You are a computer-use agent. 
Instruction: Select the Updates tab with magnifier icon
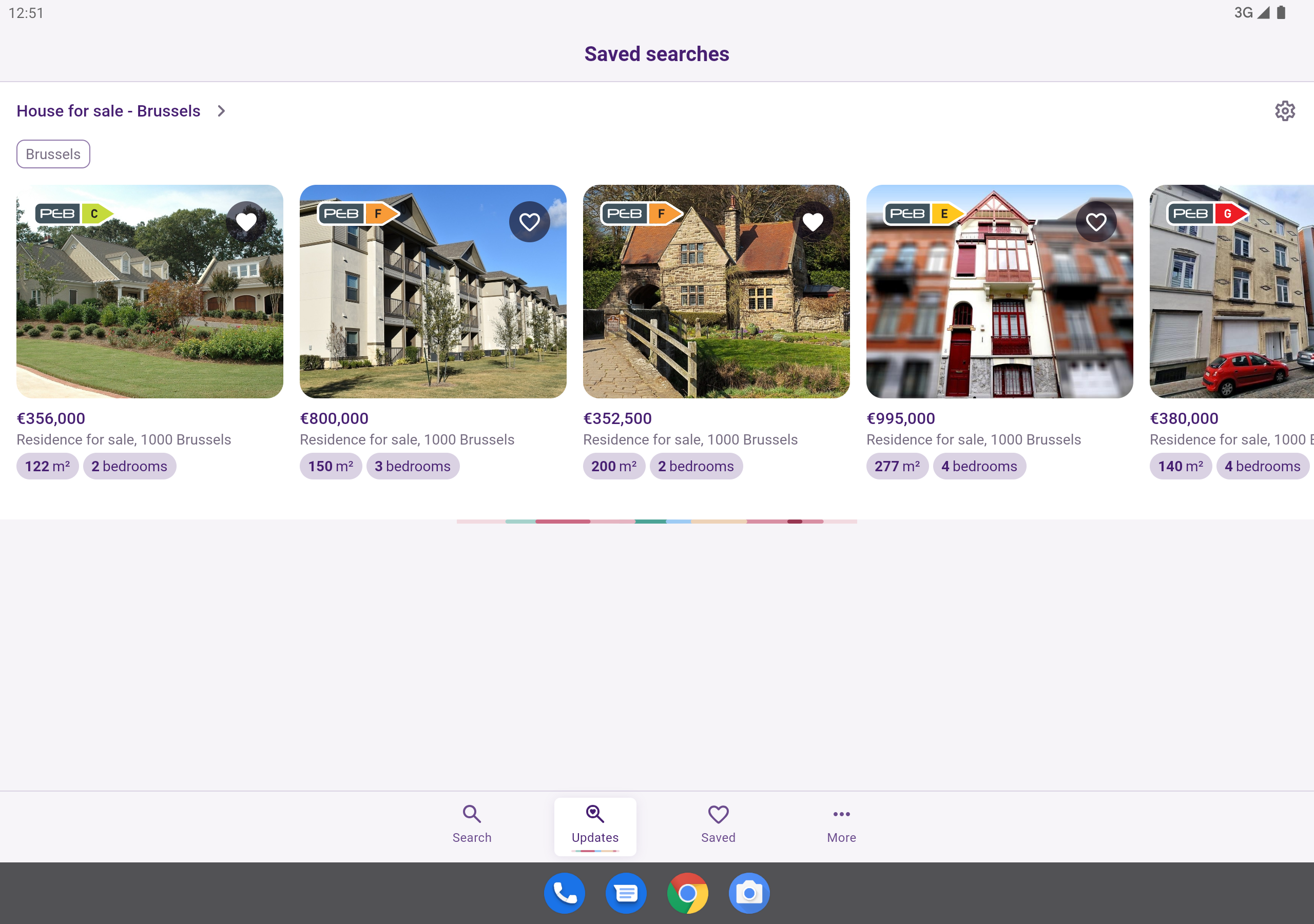coord(594,825)
